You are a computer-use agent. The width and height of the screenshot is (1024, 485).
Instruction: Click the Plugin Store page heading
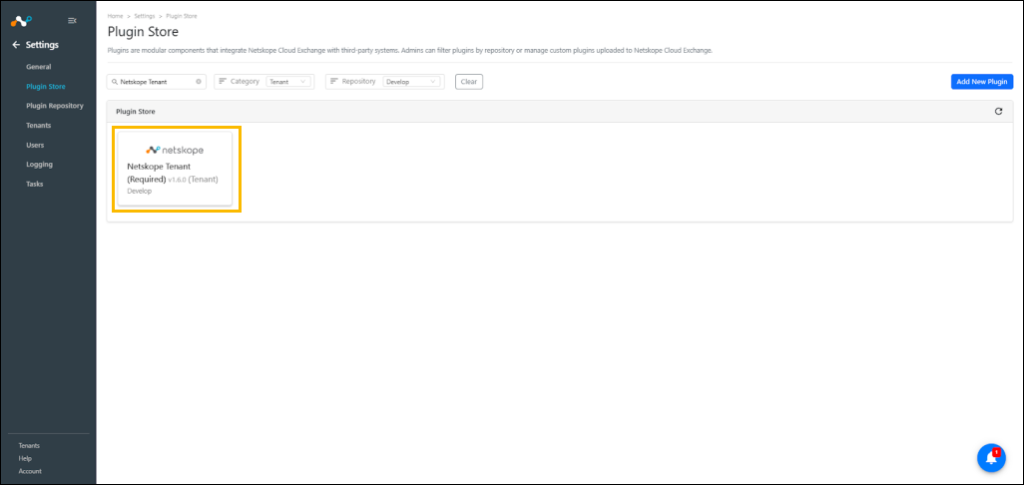click(142, 31)
